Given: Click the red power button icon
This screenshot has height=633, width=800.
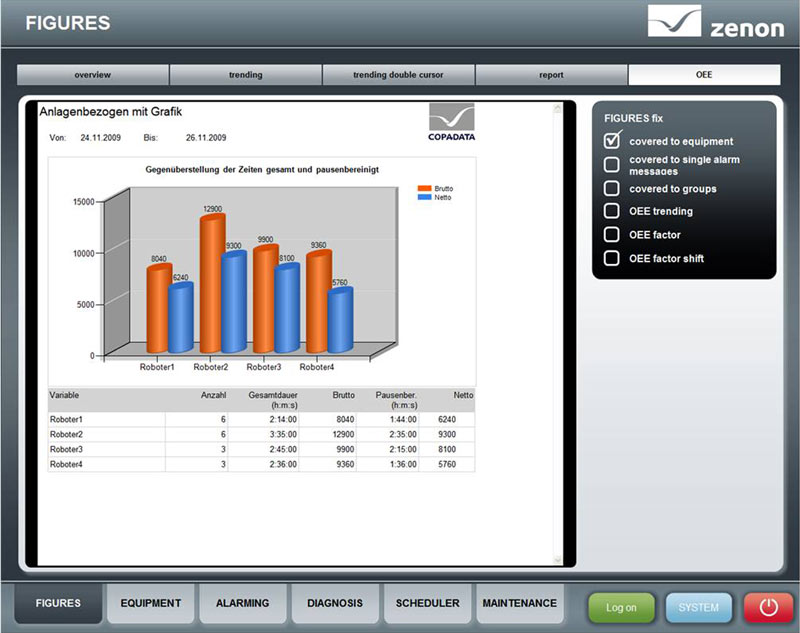Looking at the screenshot, I should 768,607.
